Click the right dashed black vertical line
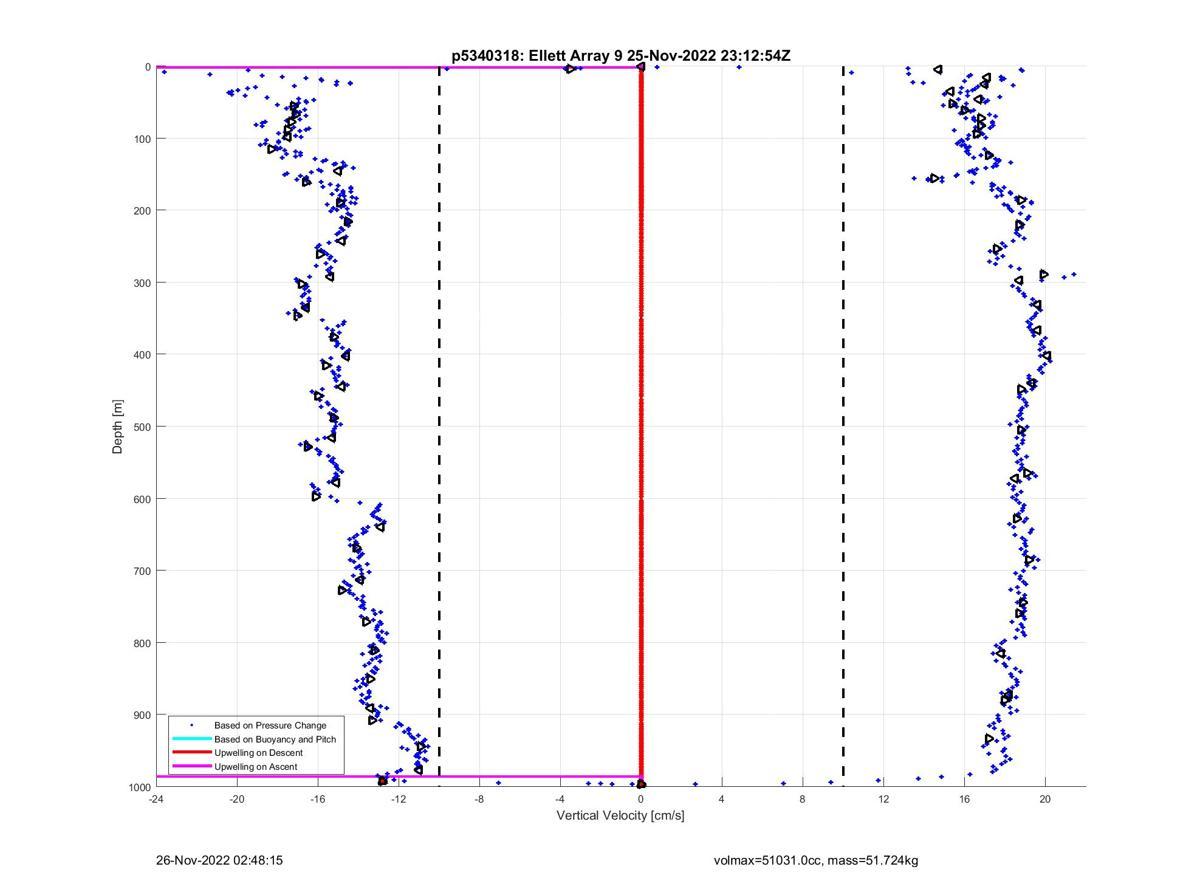 843,420
